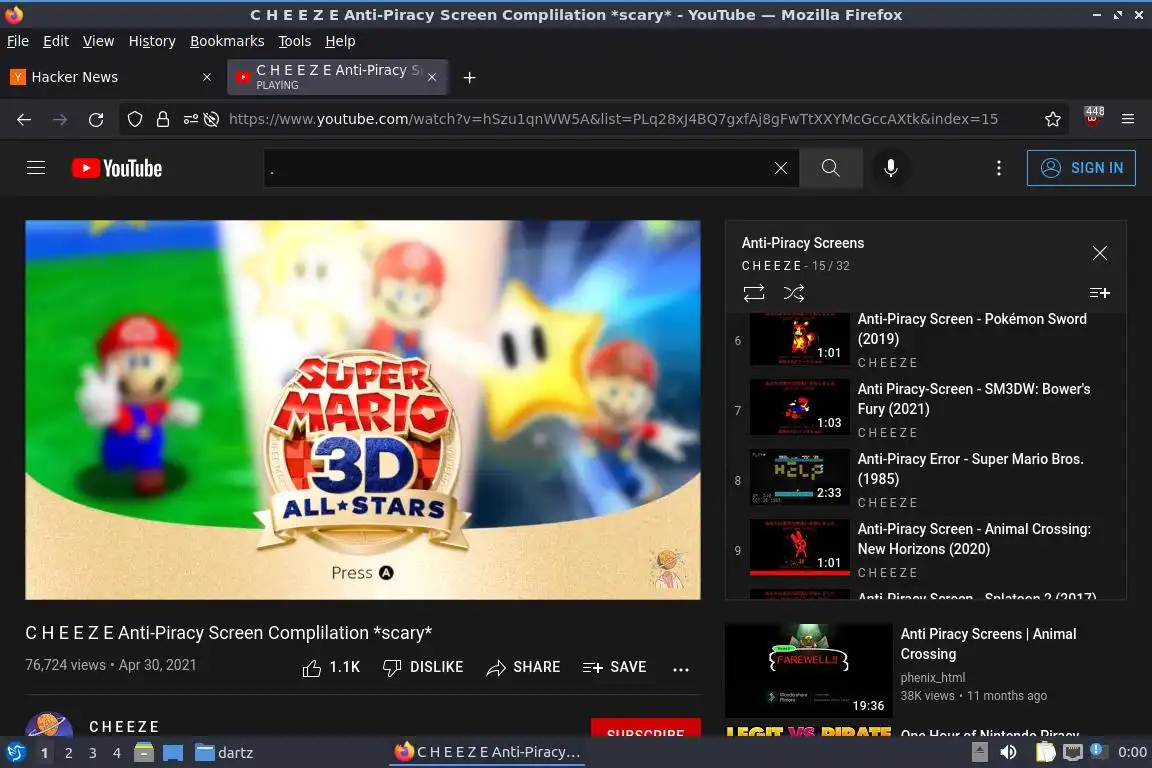Viewport: 1152px width, 768px height.
Task: Open the CHEEZE channel avatar
Action: tap(48, 725)
